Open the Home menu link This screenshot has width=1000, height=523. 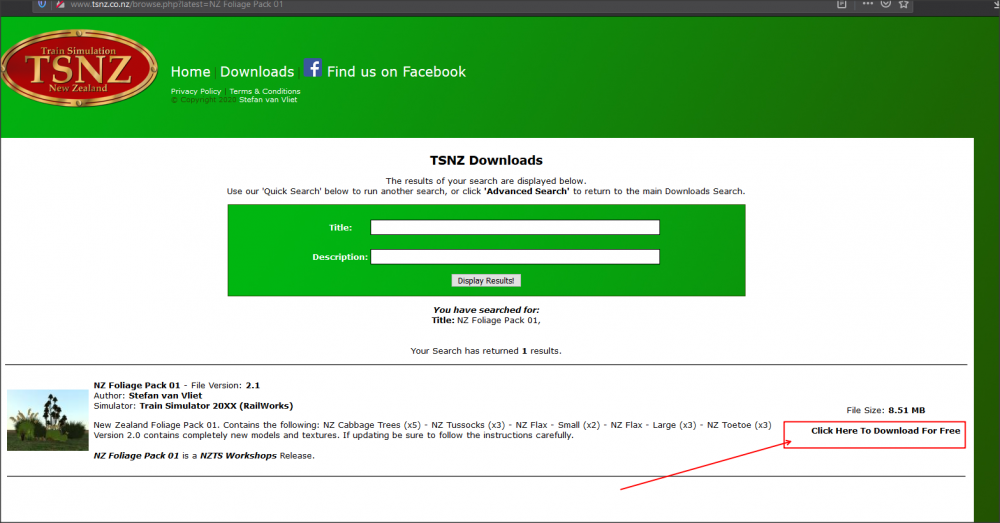click(190, 72)
